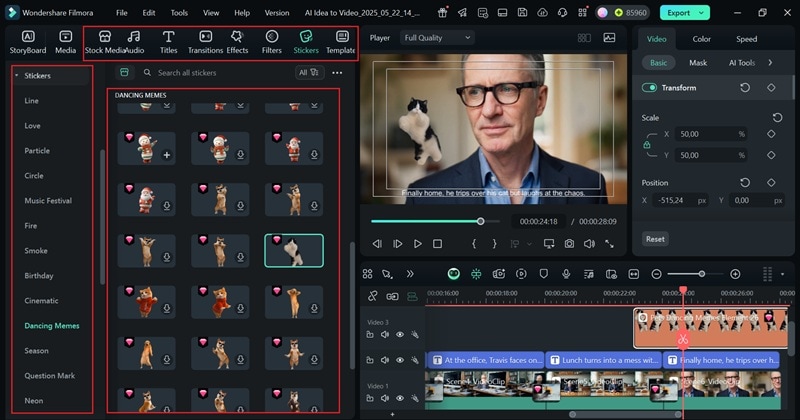Stop playback with the square button
The height and width of the screenshot is (420, 800).
click(x=437, y=244)
